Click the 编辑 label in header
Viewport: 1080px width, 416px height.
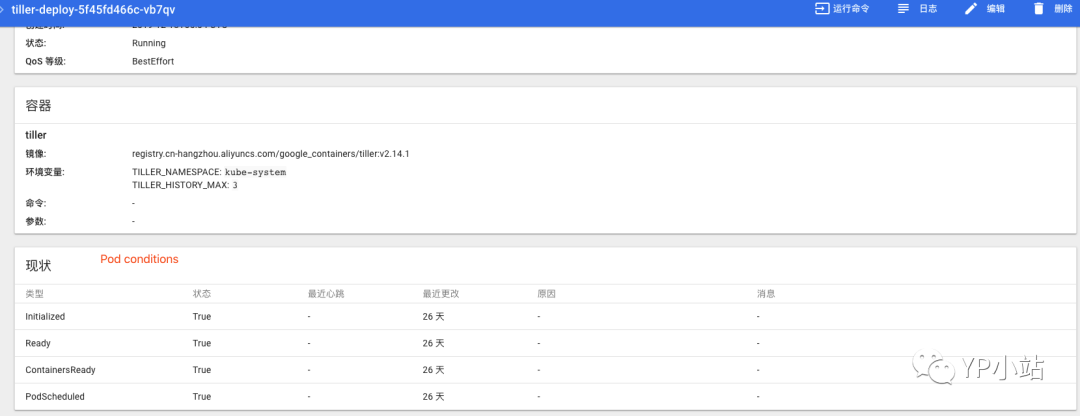pos(995,9)
